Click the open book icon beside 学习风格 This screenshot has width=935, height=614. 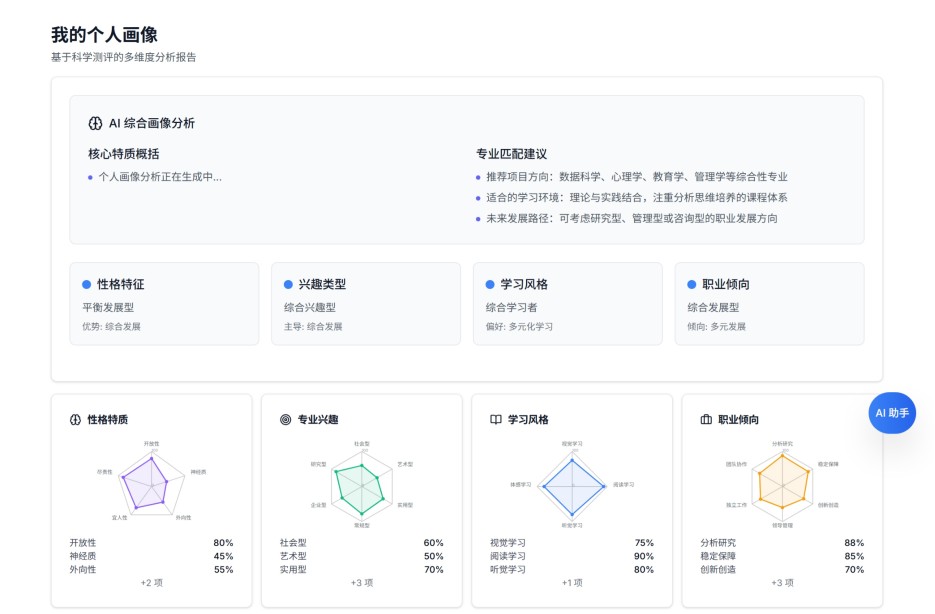pyautogui.click(x=496, y=420)
